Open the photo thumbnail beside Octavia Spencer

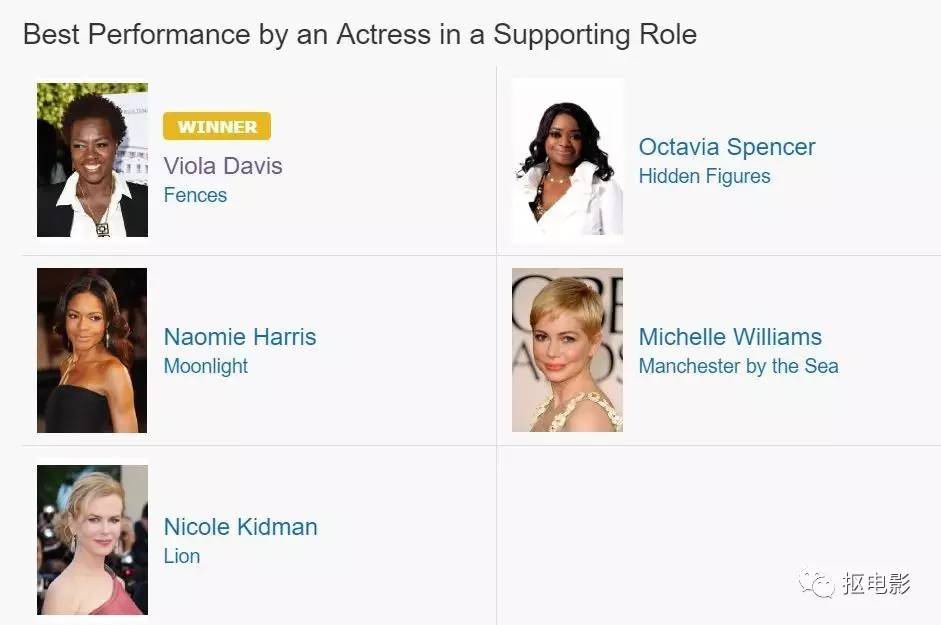[567, 160]
